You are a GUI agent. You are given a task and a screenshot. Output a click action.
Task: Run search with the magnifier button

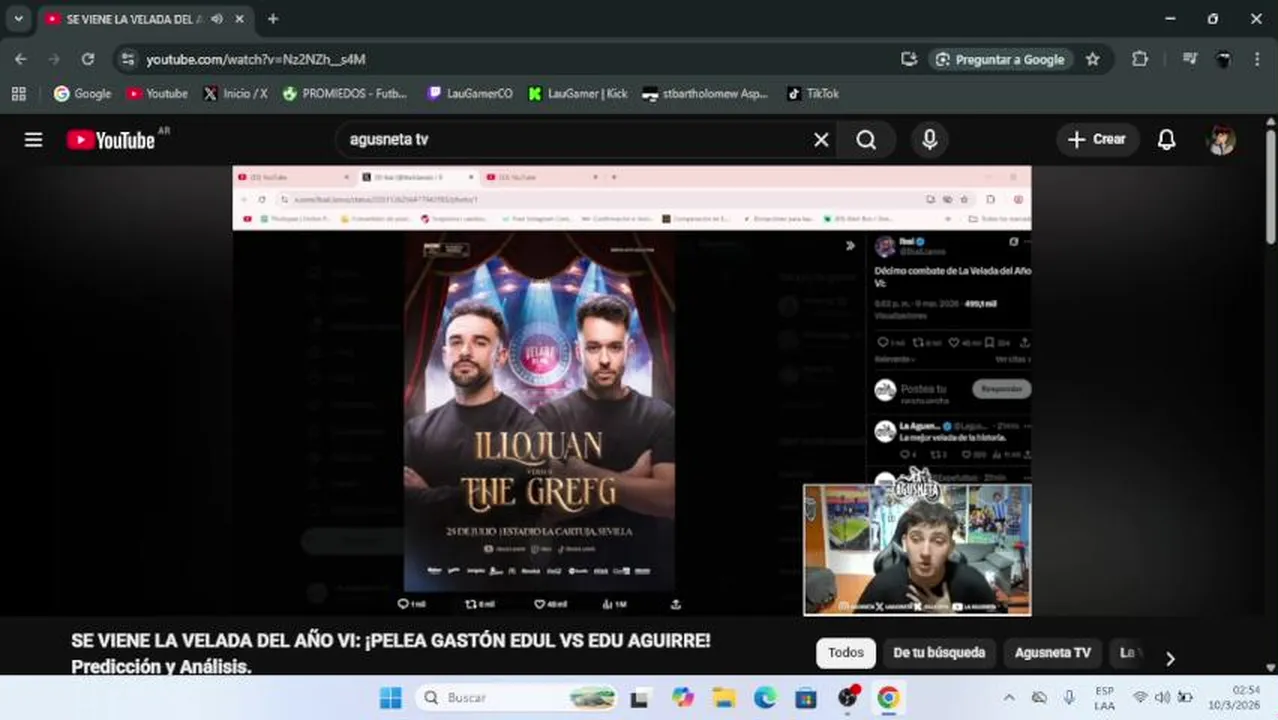866,140
